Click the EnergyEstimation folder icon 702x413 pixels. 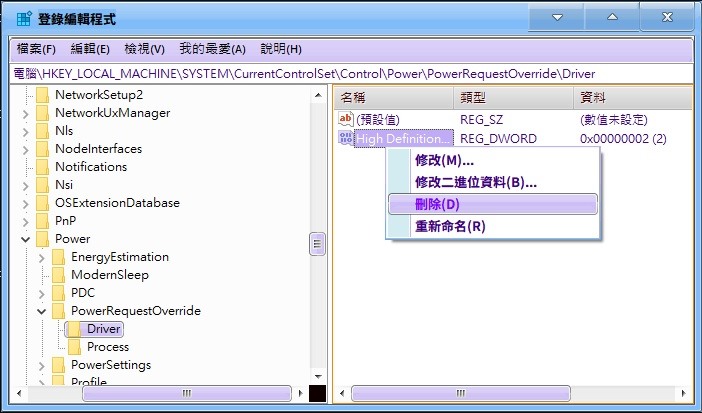(58, 257)
